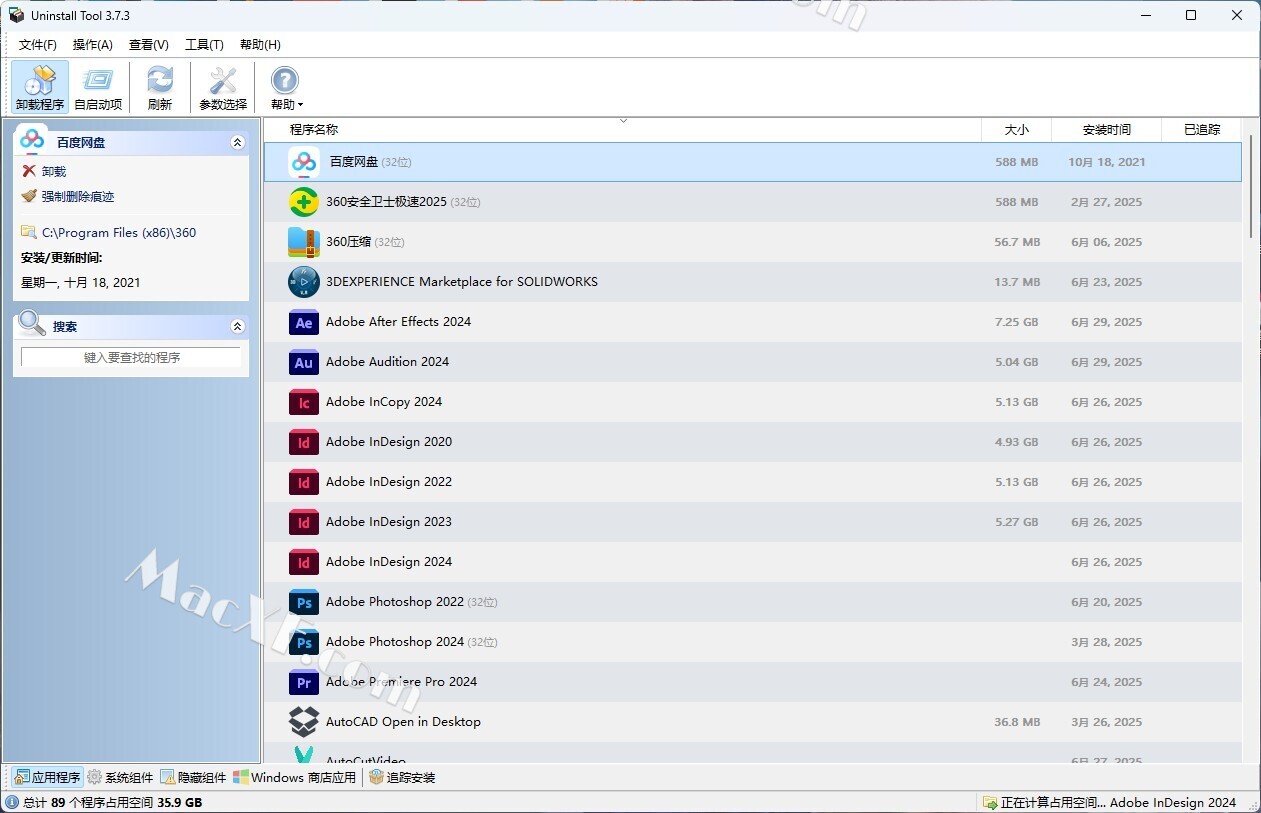Viewport: 1261px width, 813px height.
Task: Select the 百度网盘 icon in list
Action: click(304, 162)
